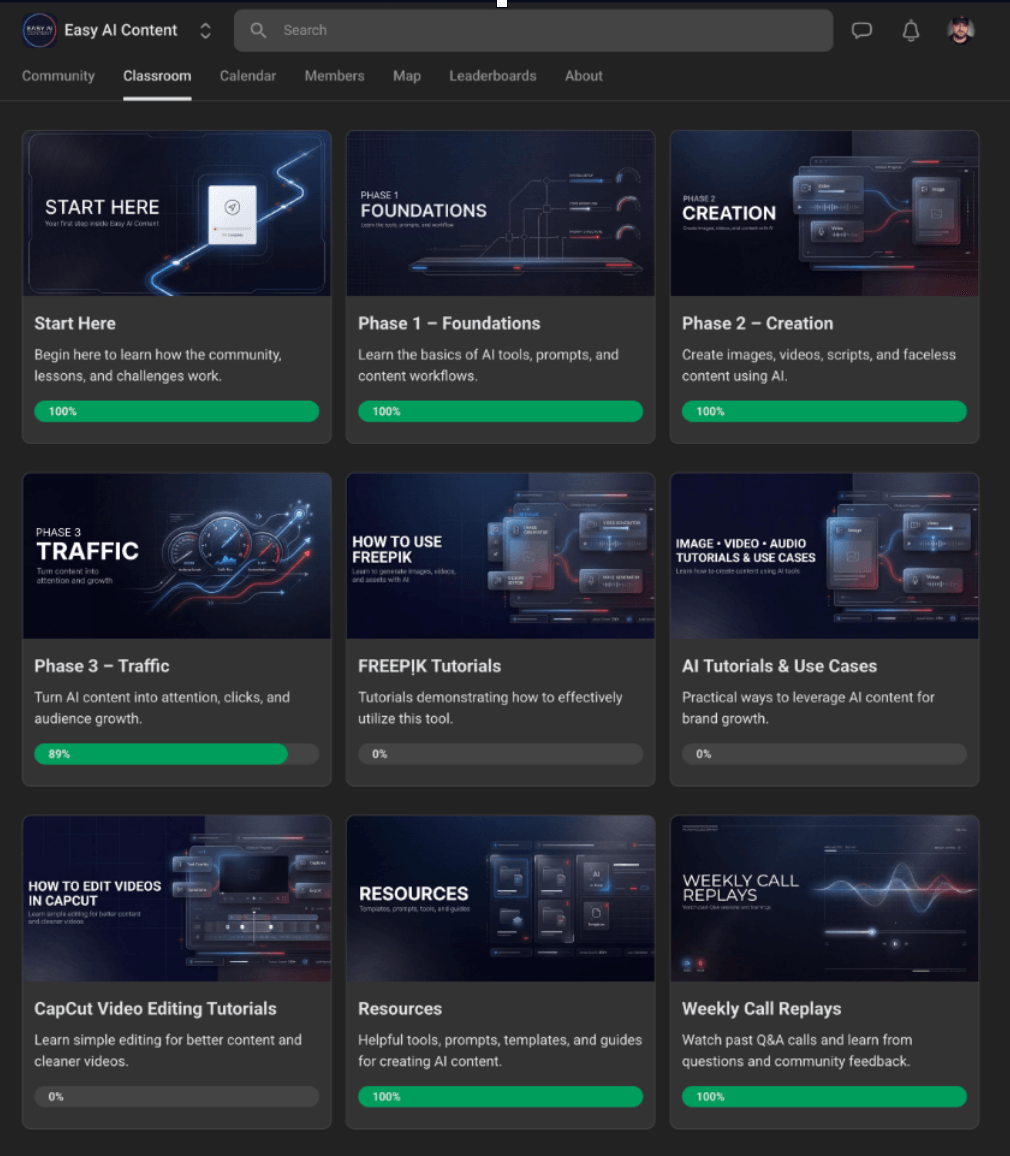Click 'Watch past Q&A calls' description

click(797, 1051)
